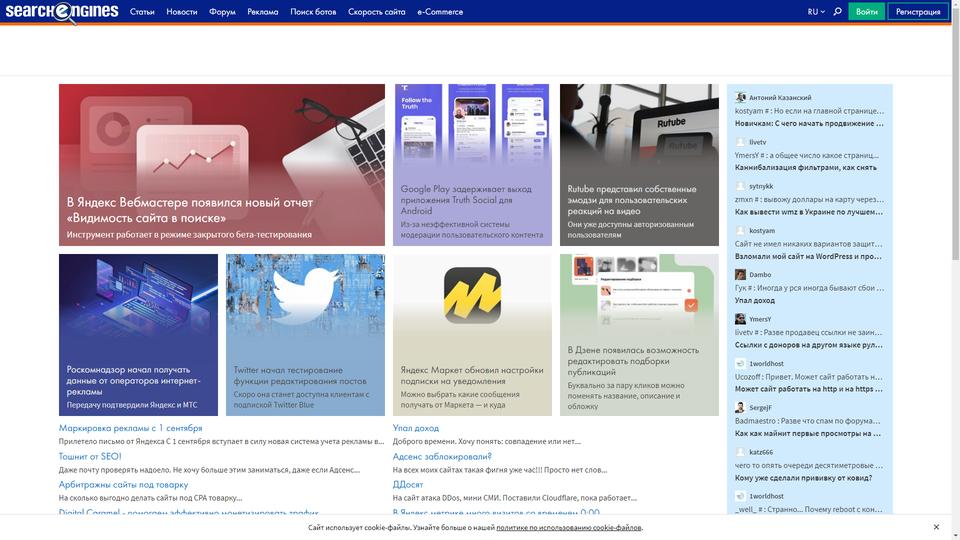The height and width of the screenshot is (540, 960).
Task: Open Ссылки с доноров на другом языке topic
Action: tap(809, 345)
